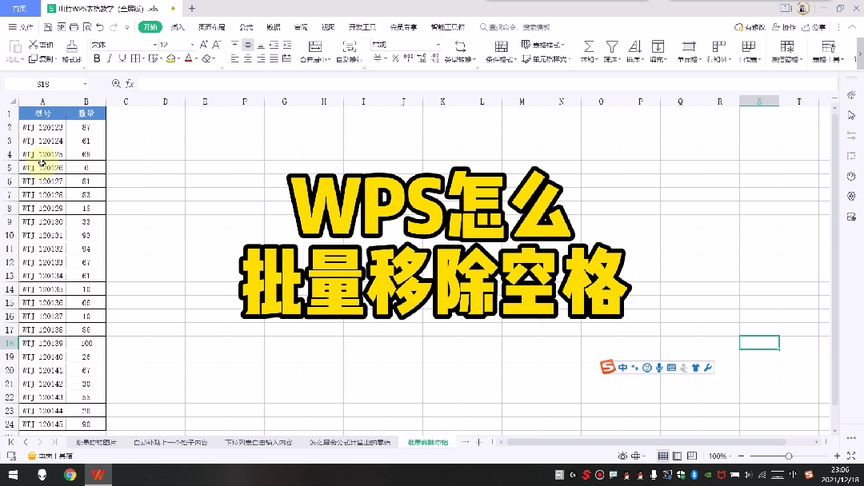Click the add new sheet plus button
This screenshot has width=864, height=486.
click(479, 442)
